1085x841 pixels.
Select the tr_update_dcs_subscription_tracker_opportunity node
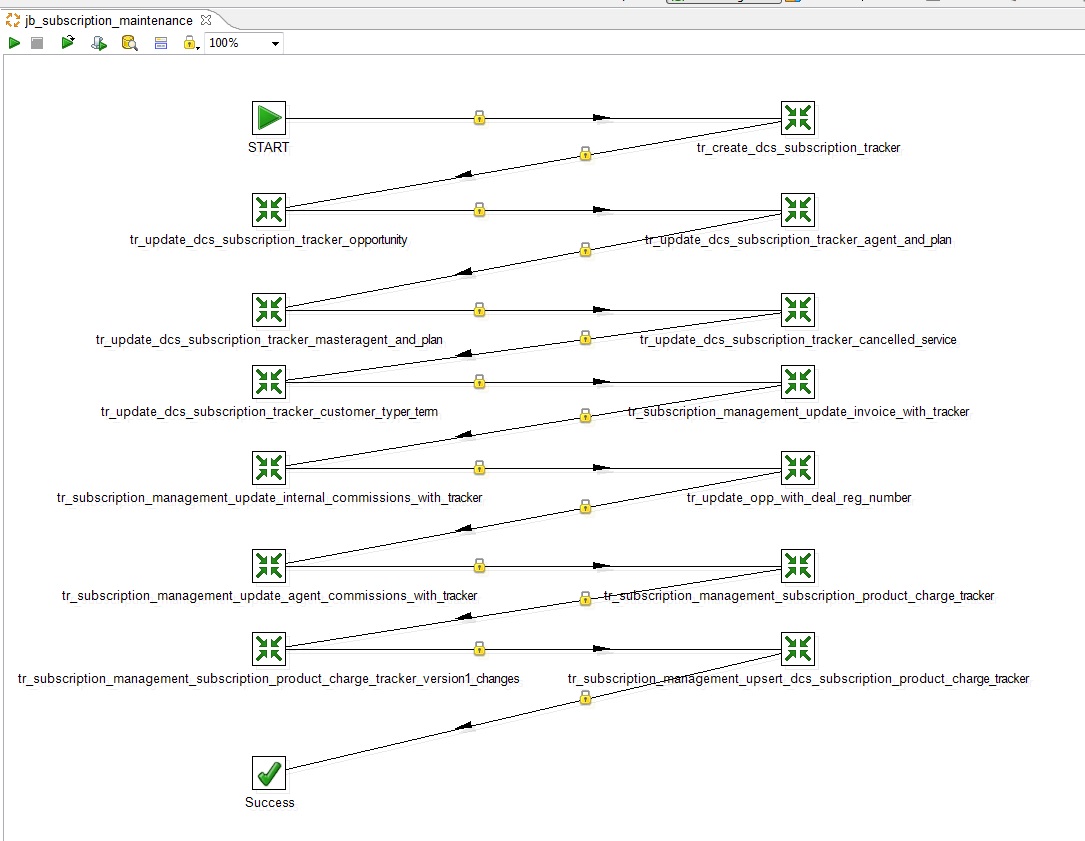click(x=268, y=210)
